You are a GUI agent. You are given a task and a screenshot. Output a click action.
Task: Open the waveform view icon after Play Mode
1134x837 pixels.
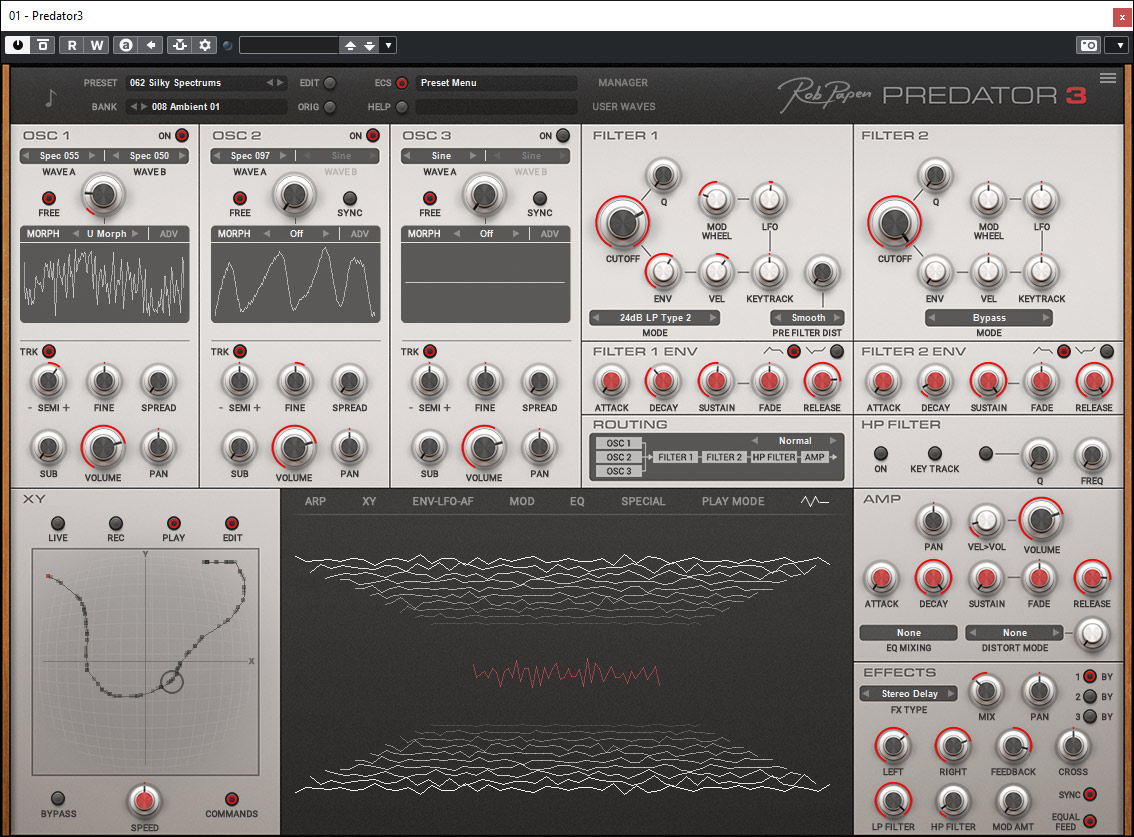click(814, 501)
